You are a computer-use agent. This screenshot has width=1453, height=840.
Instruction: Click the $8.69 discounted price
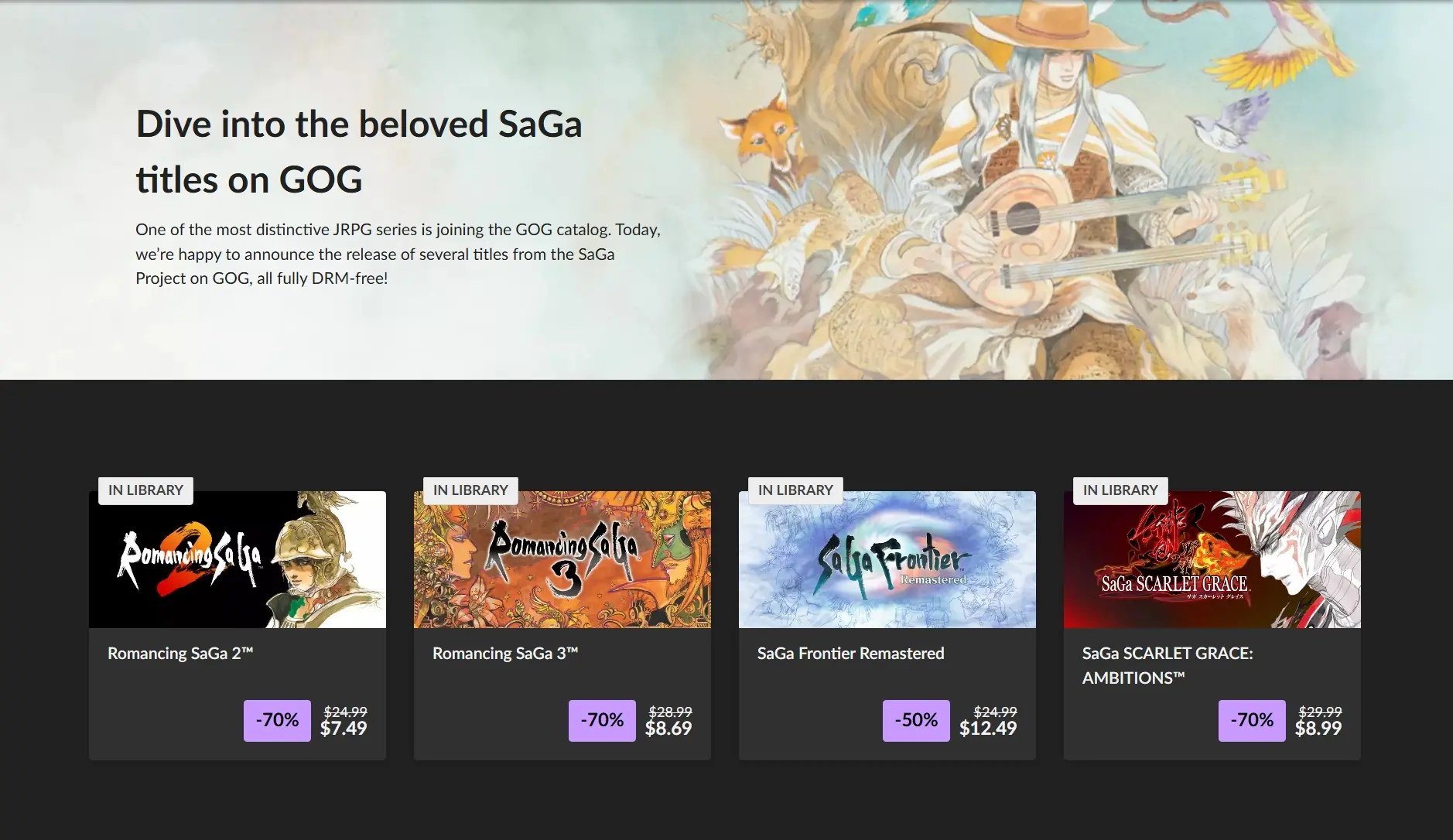pos(668,729)
